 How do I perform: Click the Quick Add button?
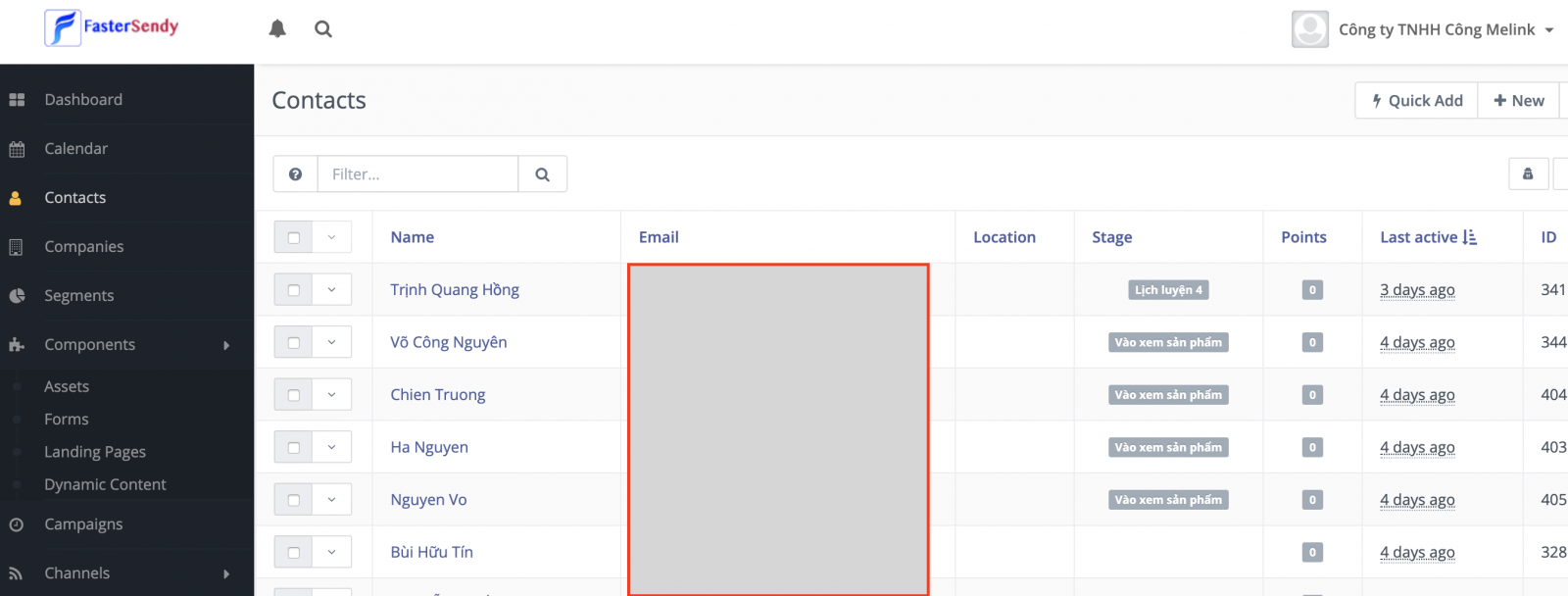coord(1416,101)
